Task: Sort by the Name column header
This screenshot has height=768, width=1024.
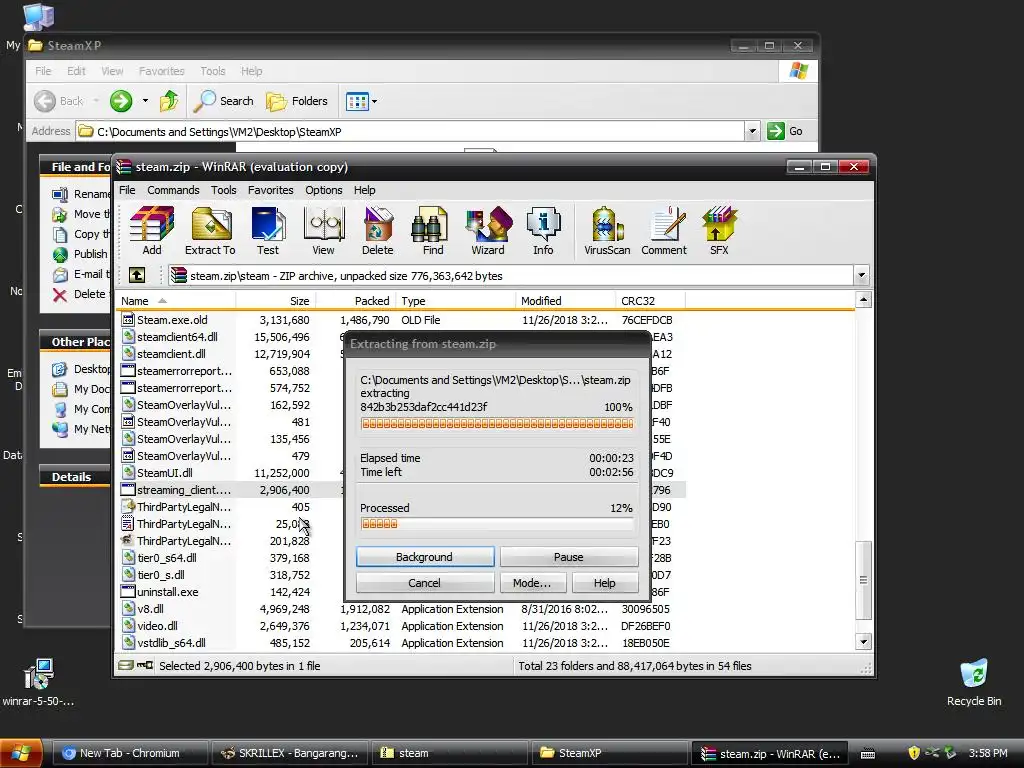Action: 176,300
